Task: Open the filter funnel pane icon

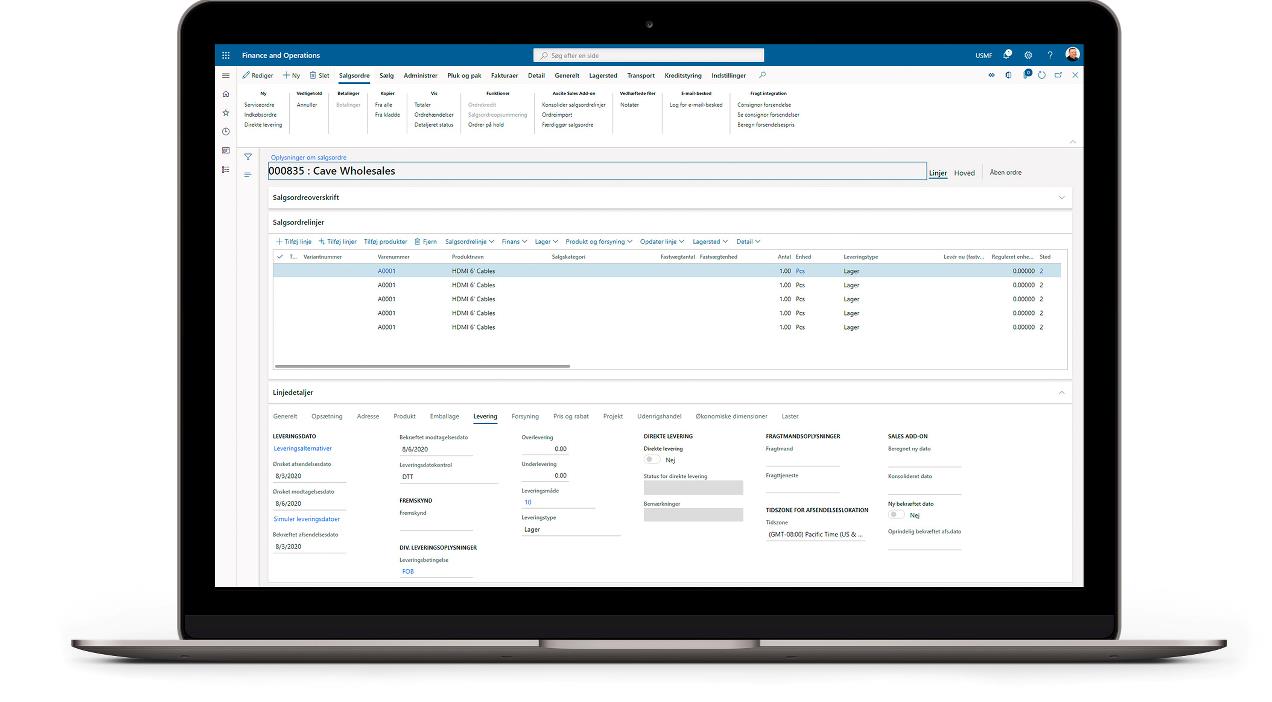Action: point(248,157)
